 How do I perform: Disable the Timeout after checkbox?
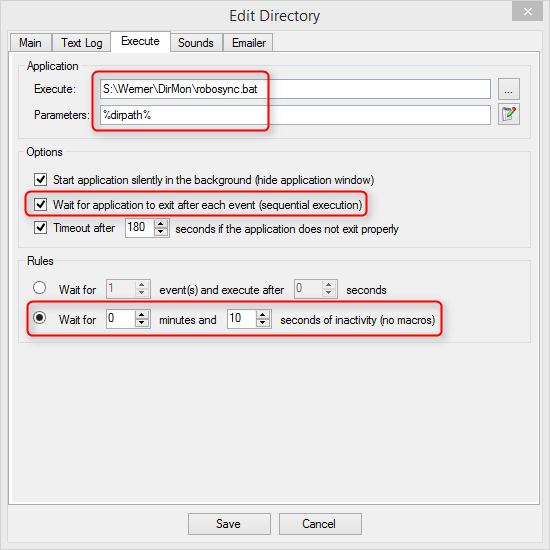tap(40, 228)
